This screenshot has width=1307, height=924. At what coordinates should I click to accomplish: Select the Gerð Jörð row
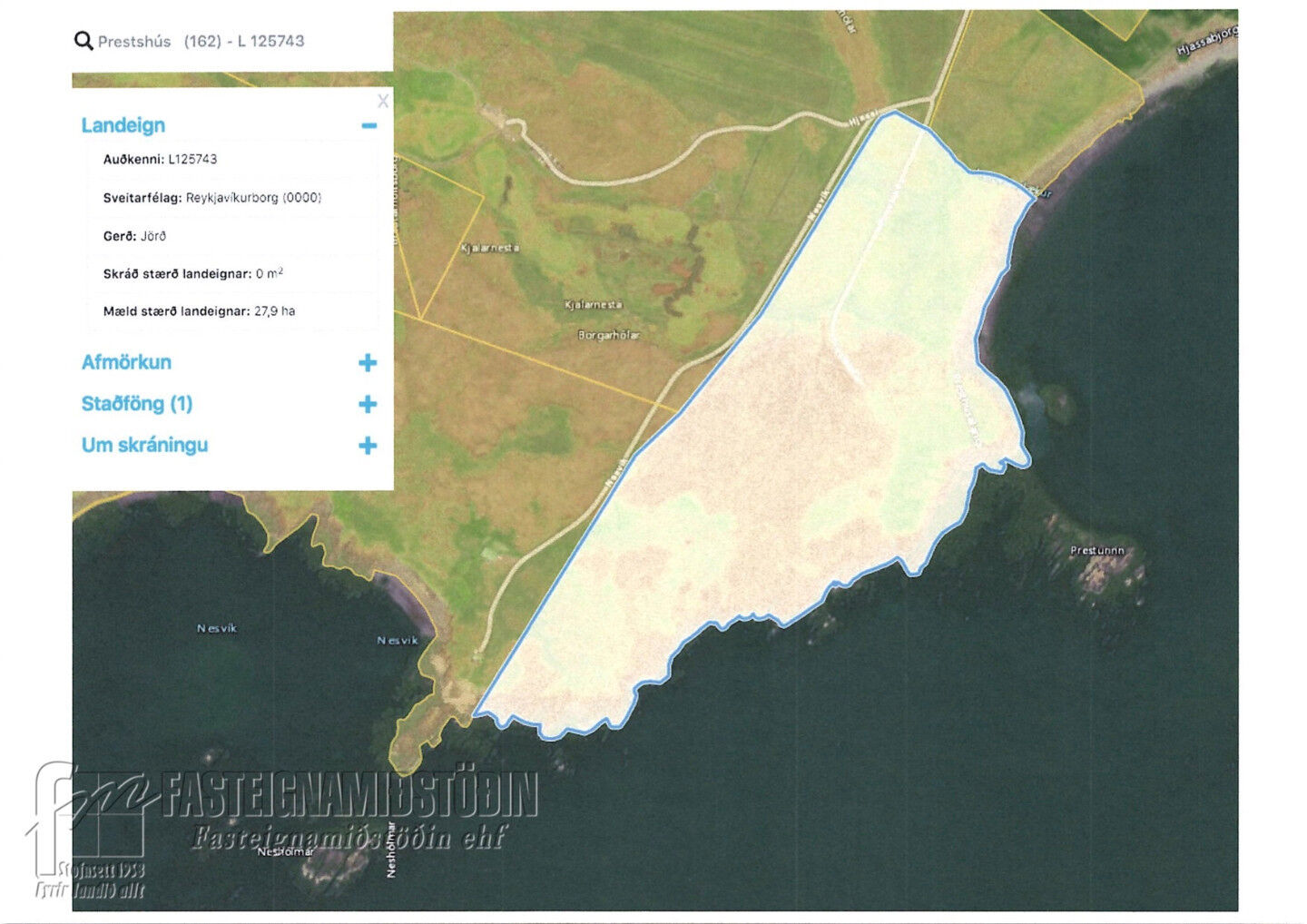click(x=135, y=236)
